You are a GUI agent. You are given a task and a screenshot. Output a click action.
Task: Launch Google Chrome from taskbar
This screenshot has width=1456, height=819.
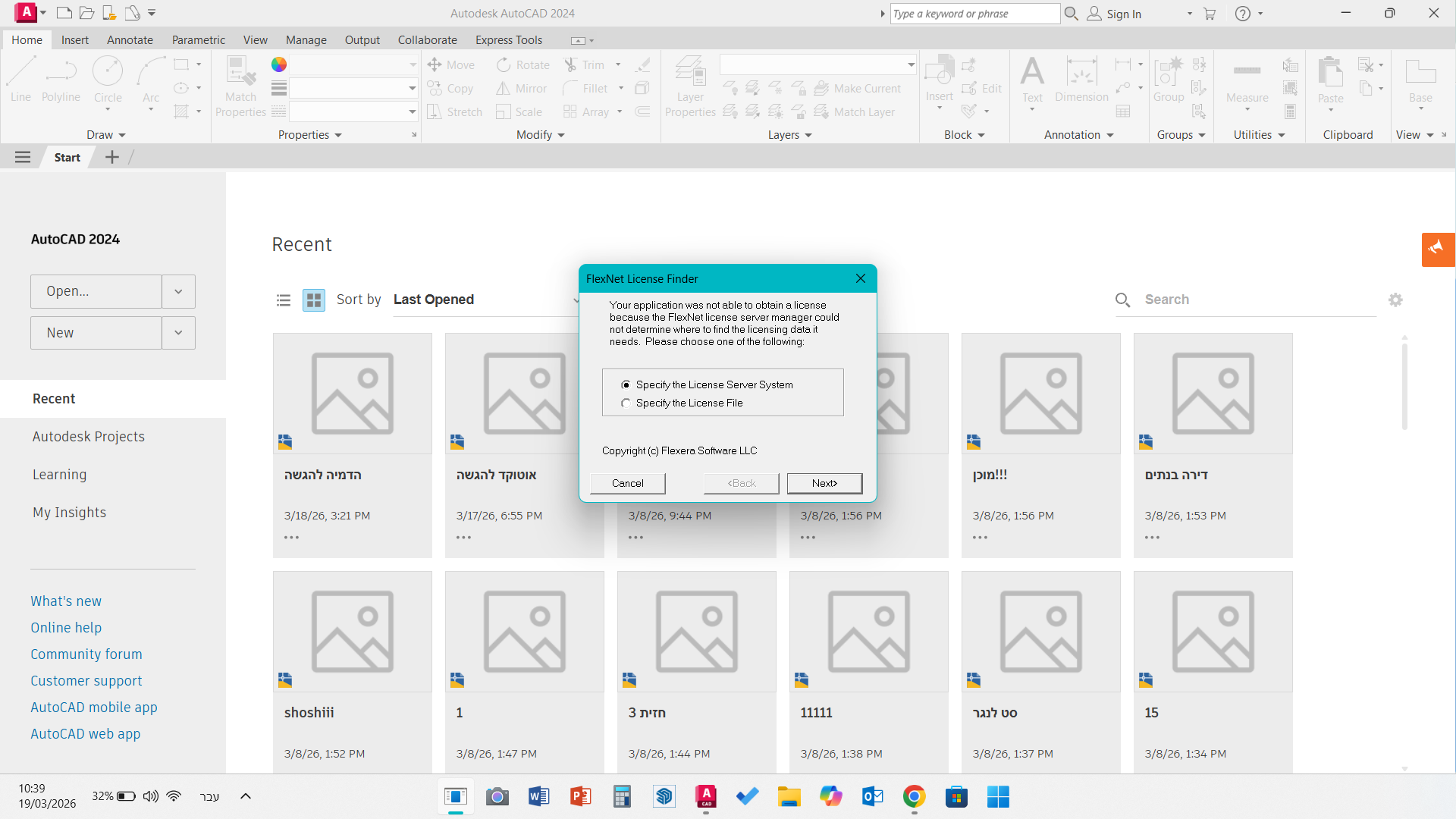tap(914, 796)
